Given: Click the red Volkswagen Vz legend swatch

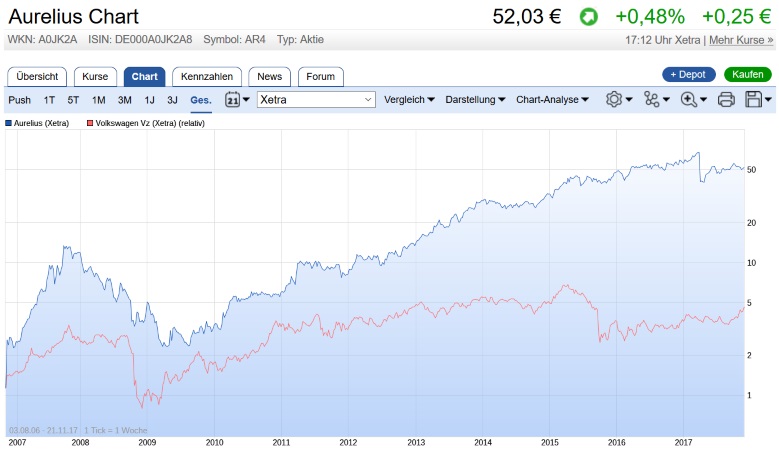Looking at the screenshot, I should (90, 123).
